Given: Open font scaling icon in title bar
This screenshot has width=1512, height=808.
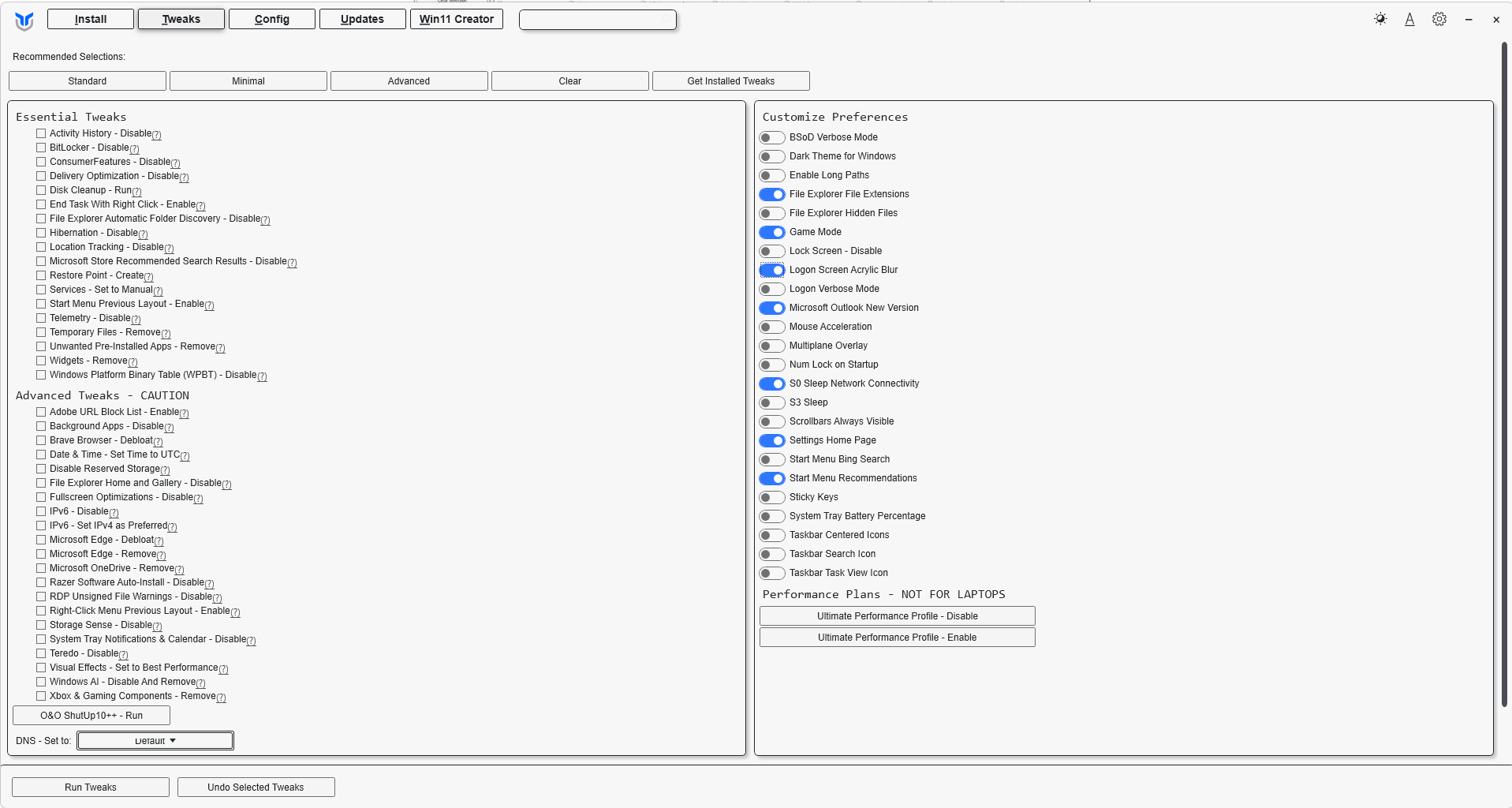Looking at the screenshot, I should click(x=1409, y=19).
